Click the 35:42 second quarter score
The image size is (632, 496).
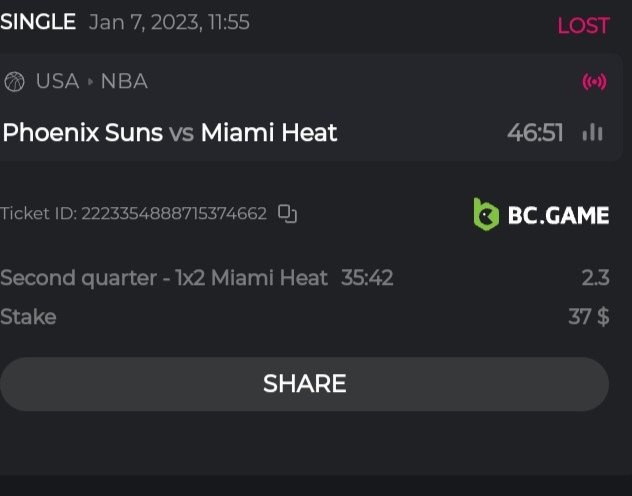[367, 278]
